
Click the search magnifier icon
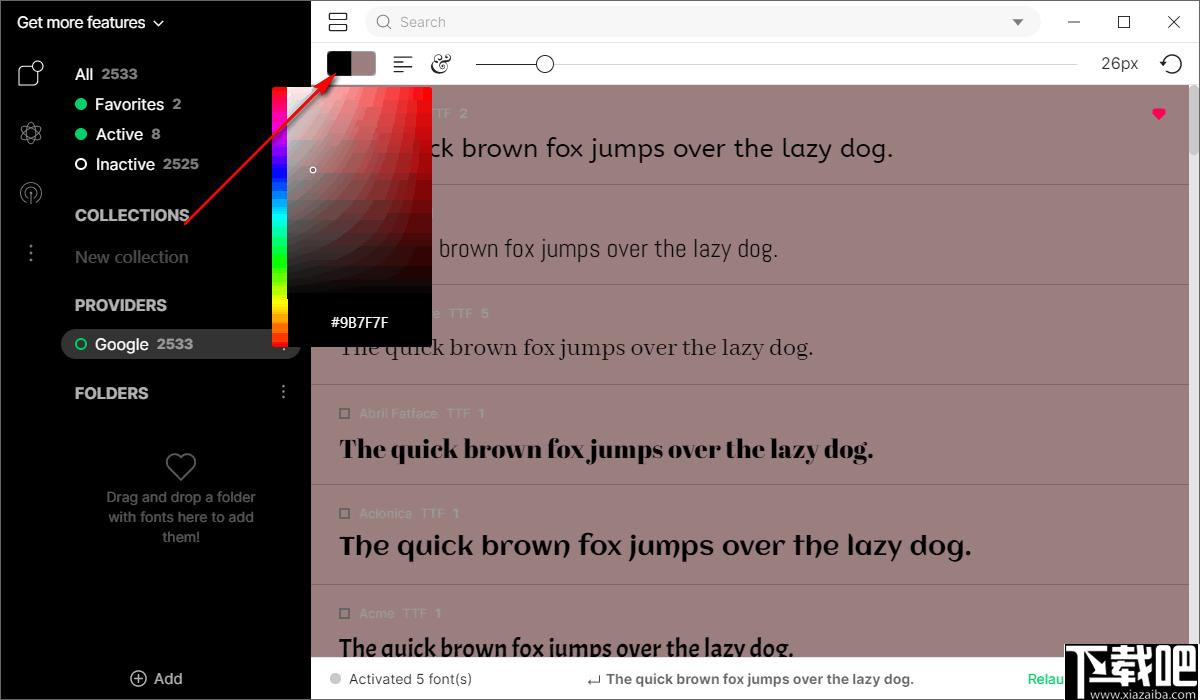point(384,22)
